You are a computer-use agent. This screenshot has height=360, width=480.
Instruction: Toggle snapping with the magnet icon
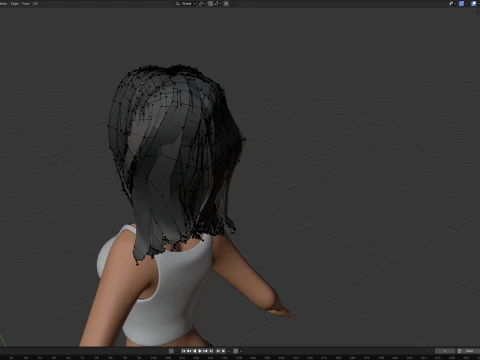point(210,4)
